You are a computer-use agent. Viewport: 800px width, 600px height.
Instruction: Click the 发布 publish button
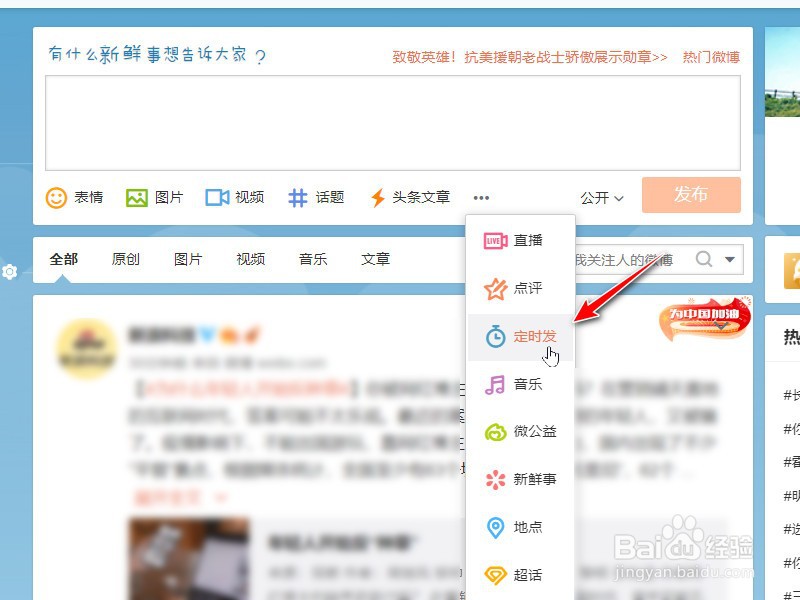point(691,195)
